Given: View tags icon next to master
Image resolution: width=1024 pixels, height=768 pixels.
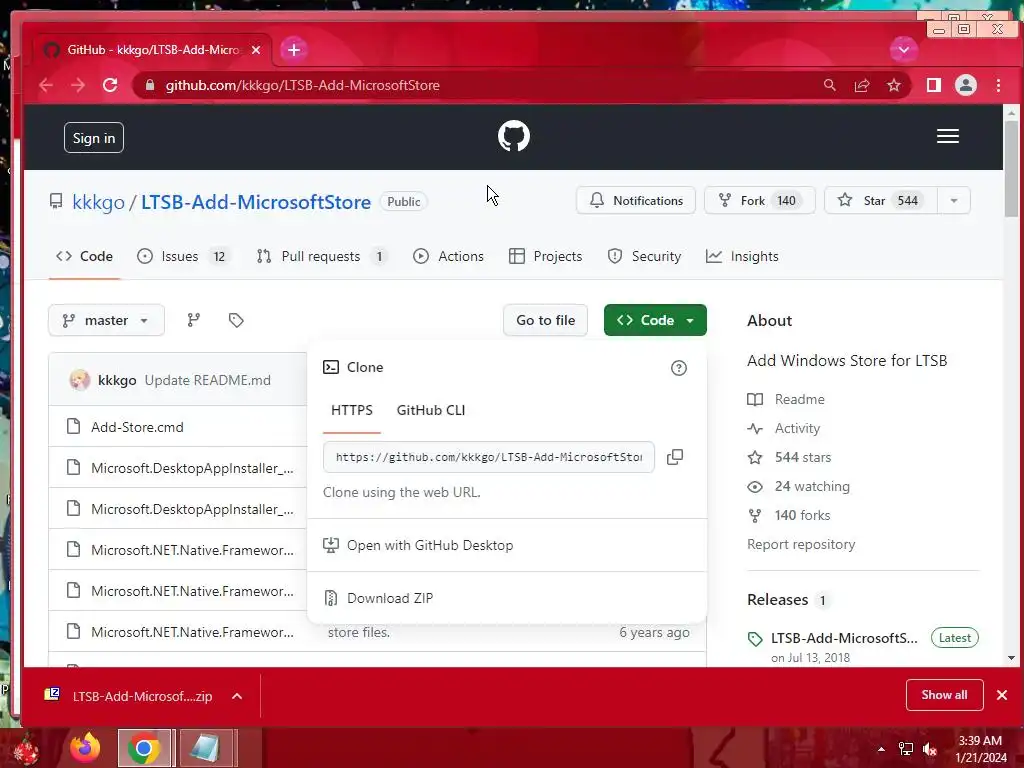Looking at the screenshot, I should tap(236, 320).
